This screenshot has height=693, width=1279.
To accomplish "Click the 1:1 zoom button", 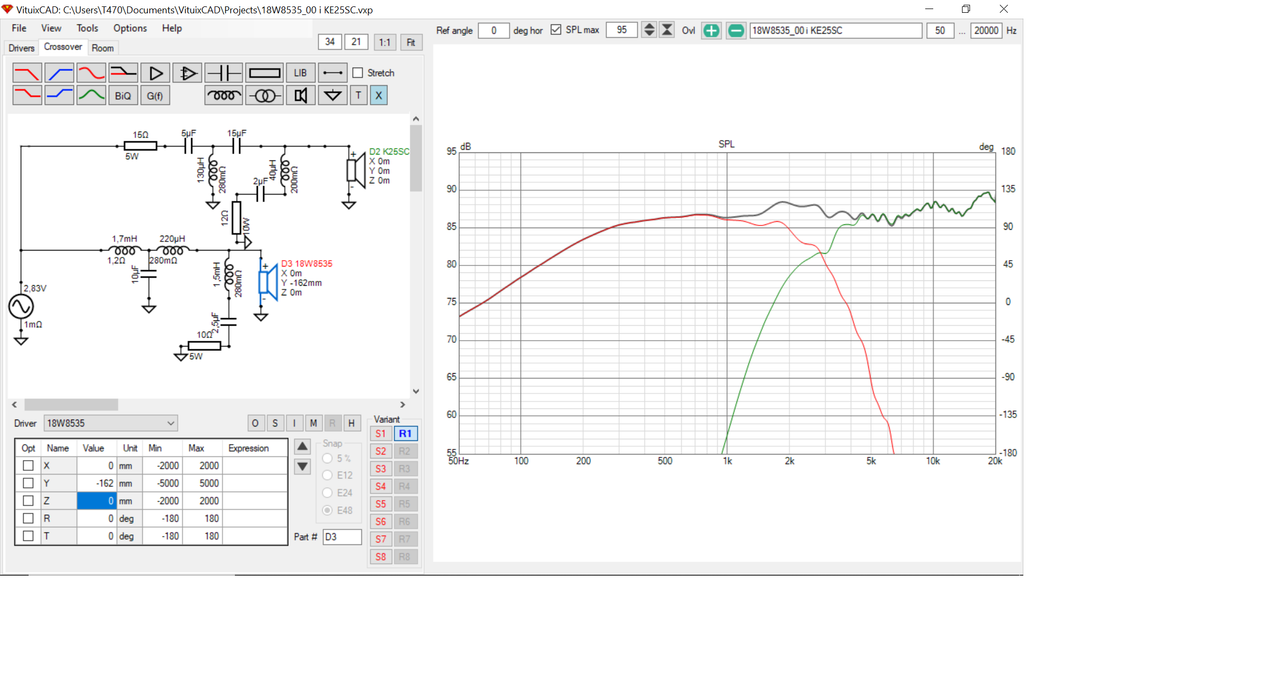I will coord(384,42).
